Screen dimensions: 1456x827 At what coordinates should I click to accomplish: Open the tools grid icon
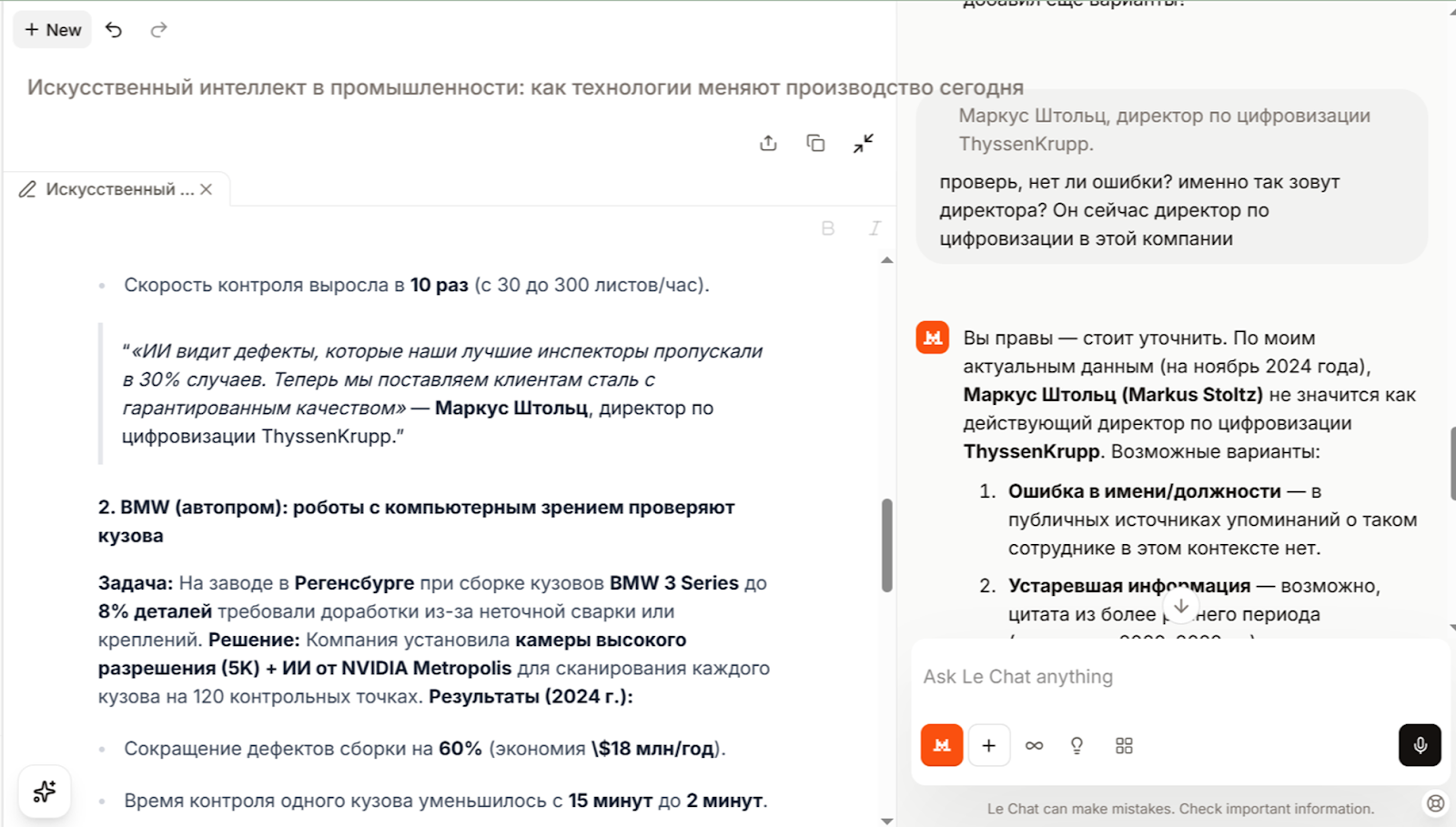pos(1124,746)
